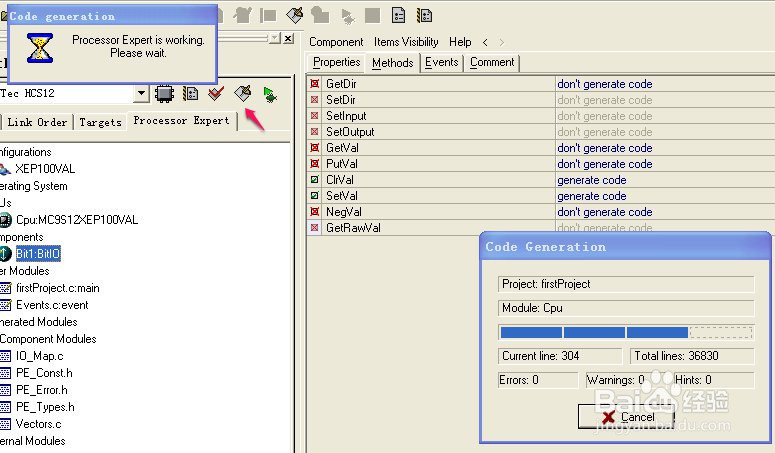Switch to the Targets tab

pos(100,122)
